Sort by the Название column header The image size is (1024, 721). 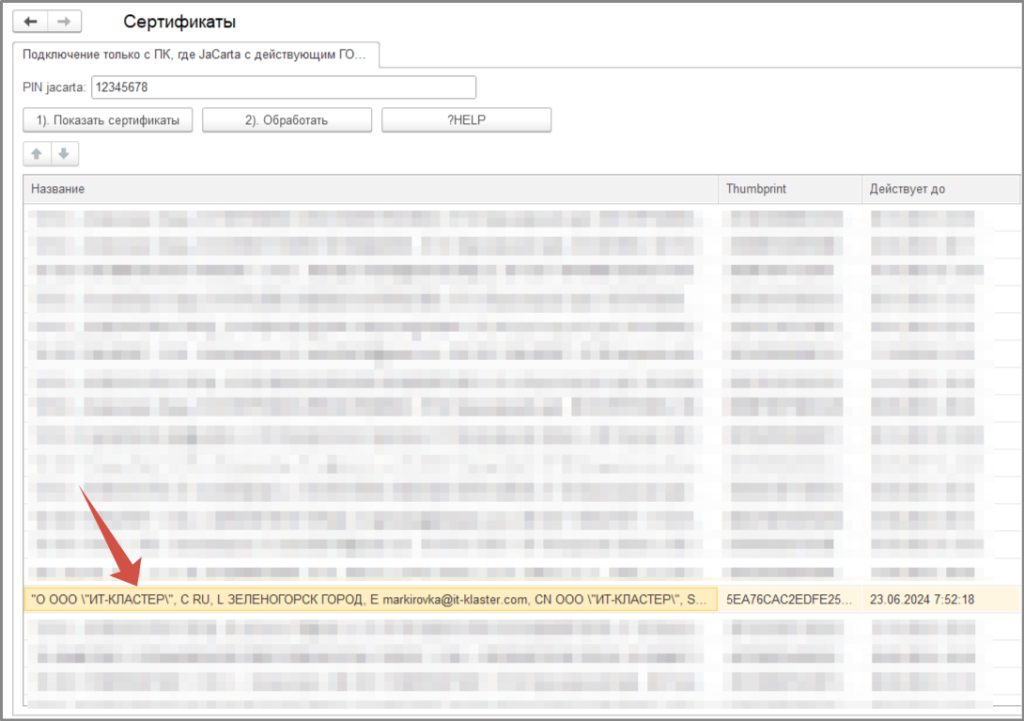point(371,189)
